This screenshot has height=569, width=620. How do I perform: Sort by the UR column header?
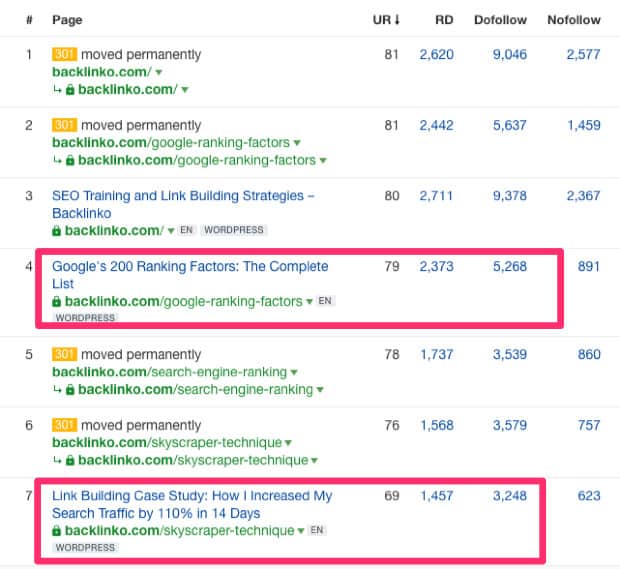click(386, 20)
